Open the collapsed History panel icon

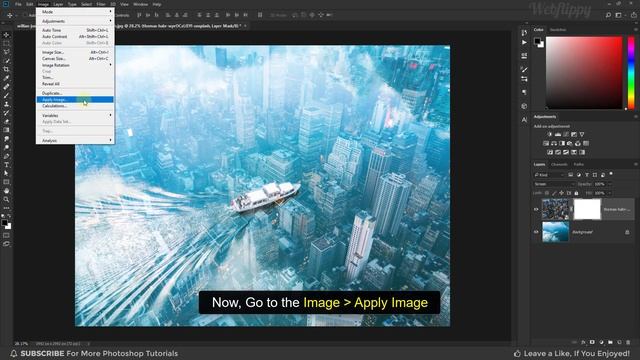tap(524, 33)
